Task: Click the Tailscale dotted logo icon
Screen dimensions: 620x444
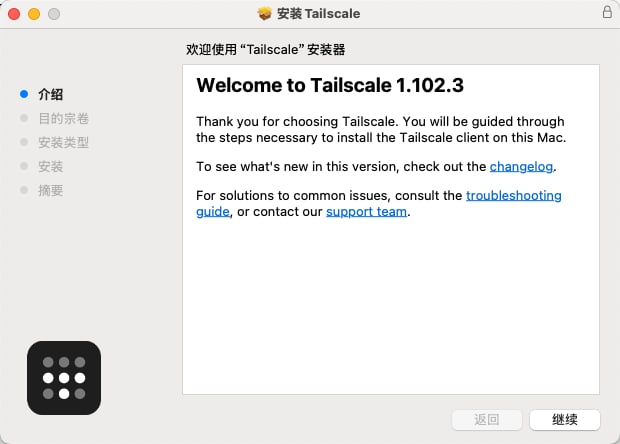Action: click(64, 378)
